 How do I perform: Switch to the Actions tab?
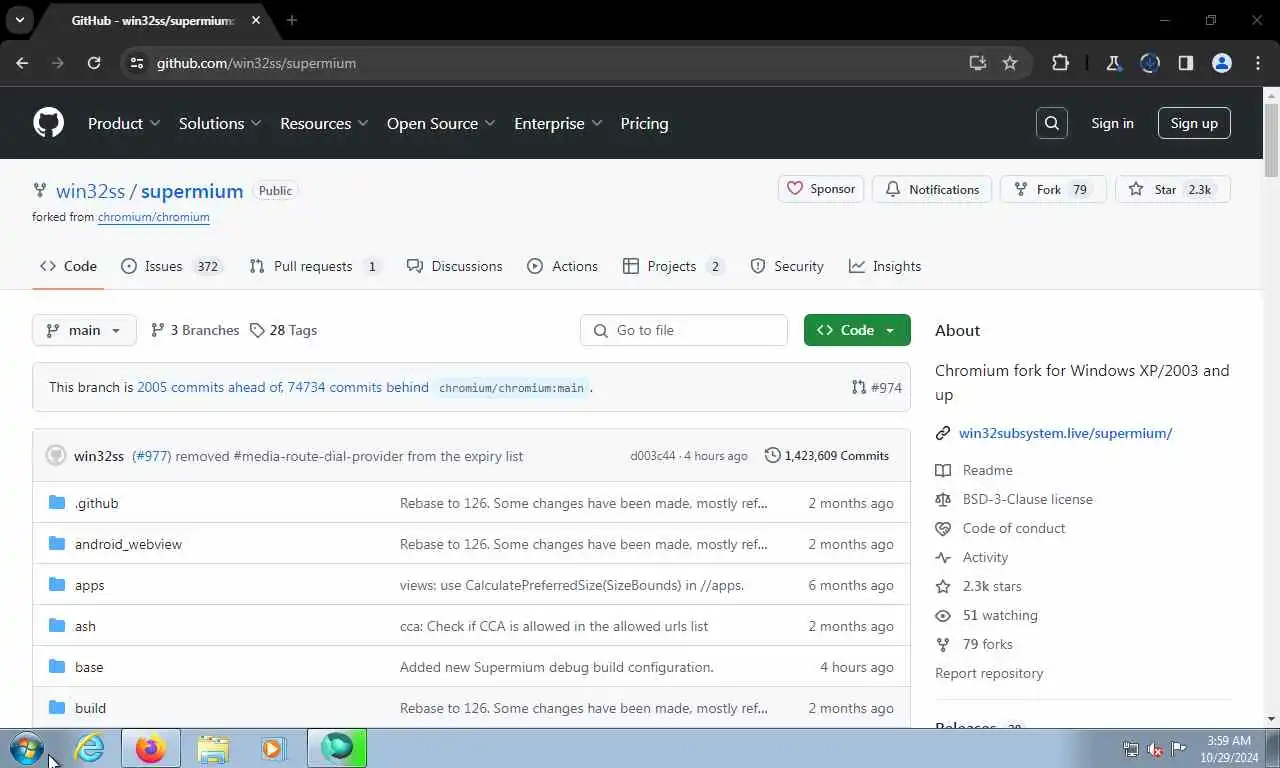pos(563,266)
